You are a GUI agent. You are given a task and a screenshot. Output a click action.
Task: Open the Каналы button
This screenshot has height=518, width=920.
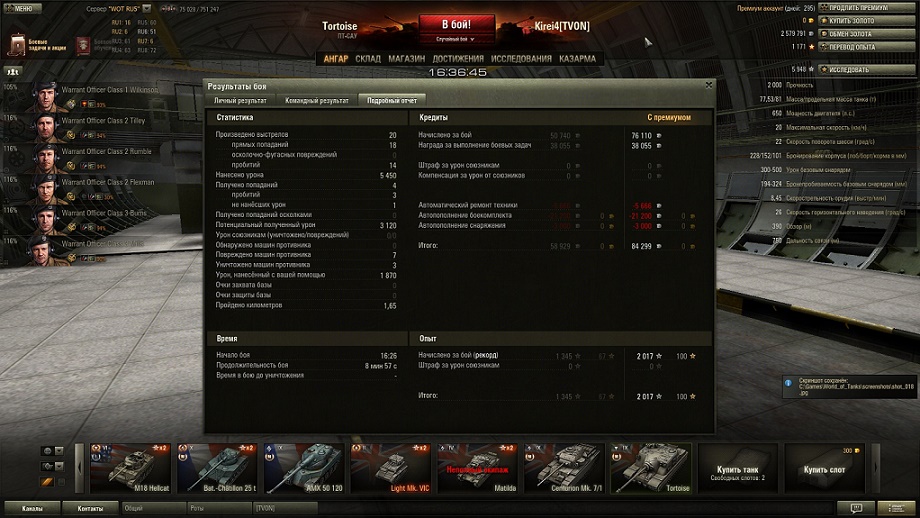point(32,508)
